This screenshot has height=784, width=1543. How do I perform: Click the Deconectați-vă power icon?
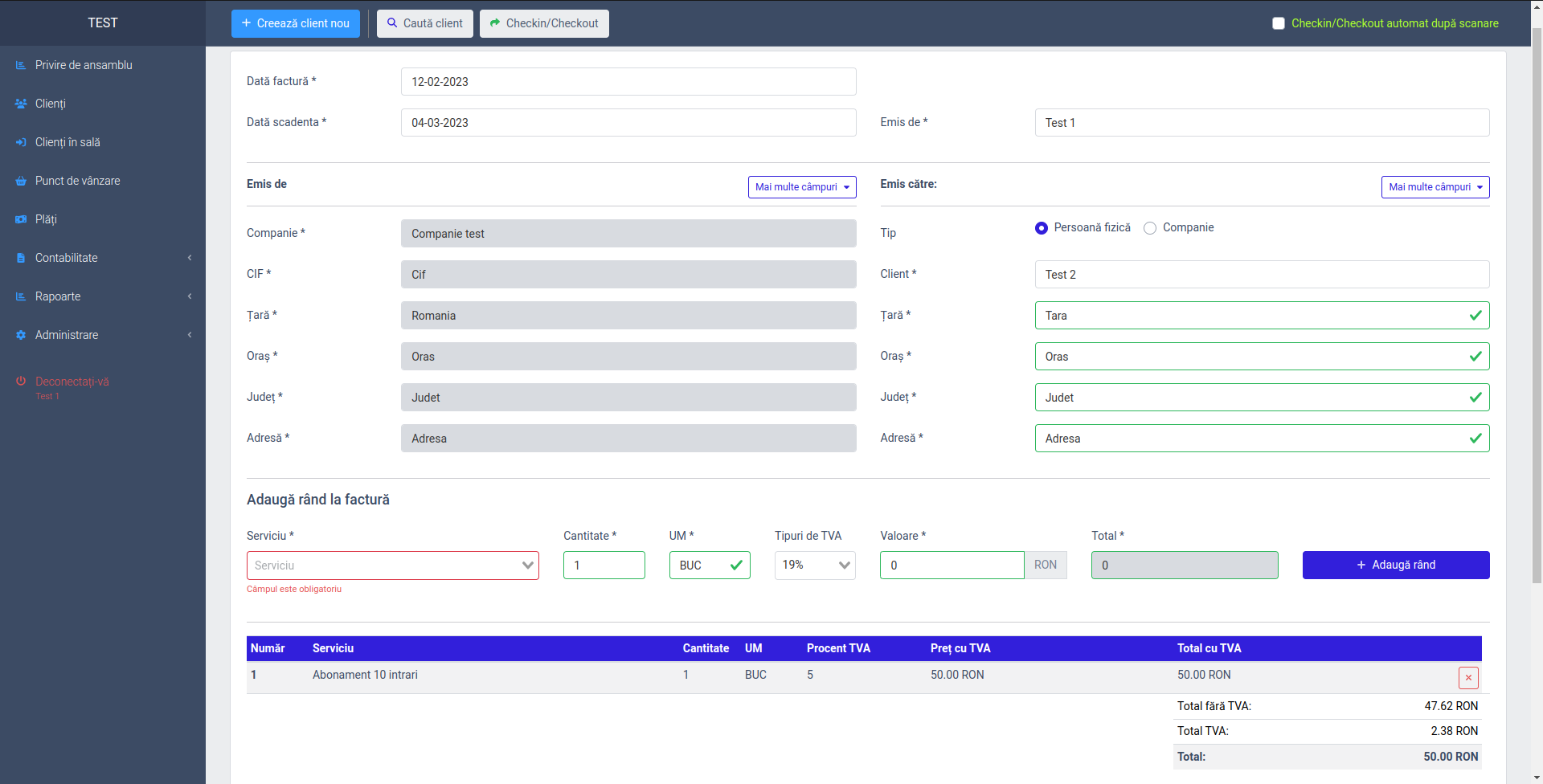[21, 381]
